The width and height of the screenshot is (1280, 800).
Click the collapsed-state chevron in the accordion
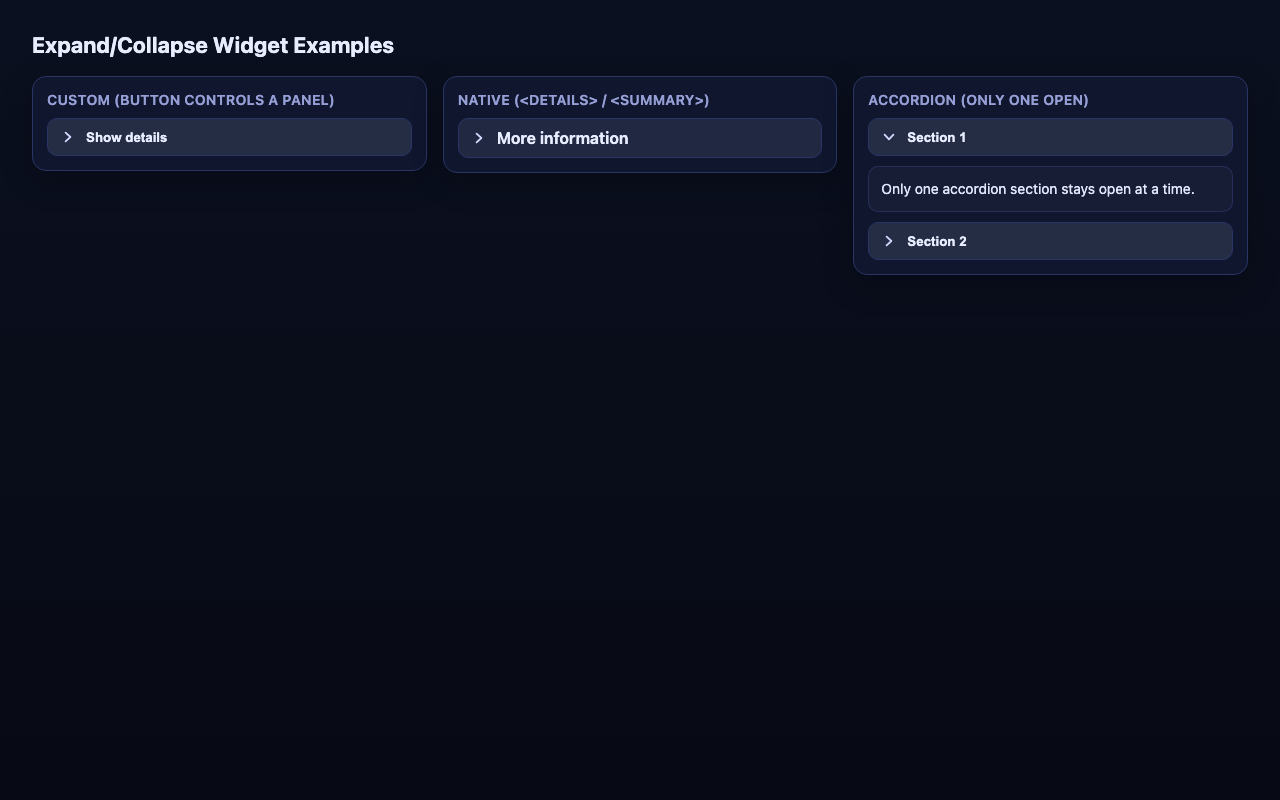click(x=889, y=241)
